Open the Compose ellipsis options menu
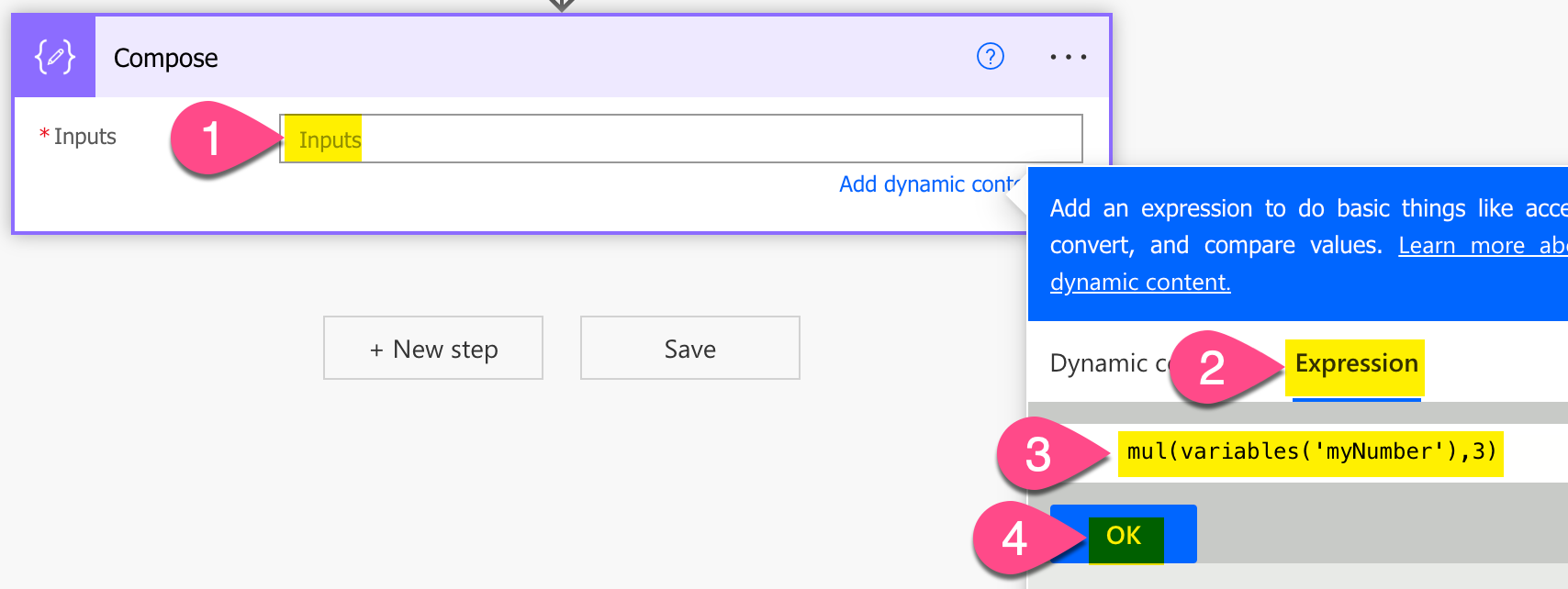The width and height of the screenshot is (1568, 589). 1068,57
